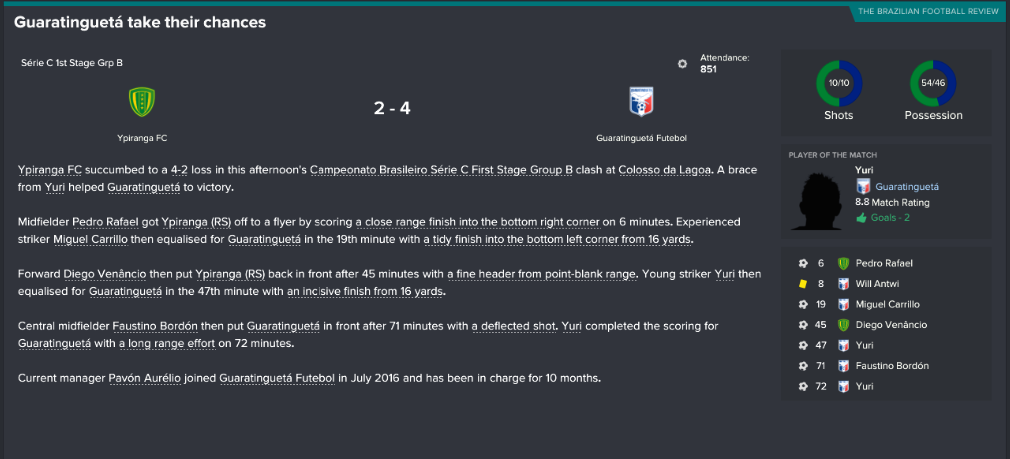Open Pedro Rafael link in article text
This screenshot has width=1010, height=459.
(x=105, y=222)
